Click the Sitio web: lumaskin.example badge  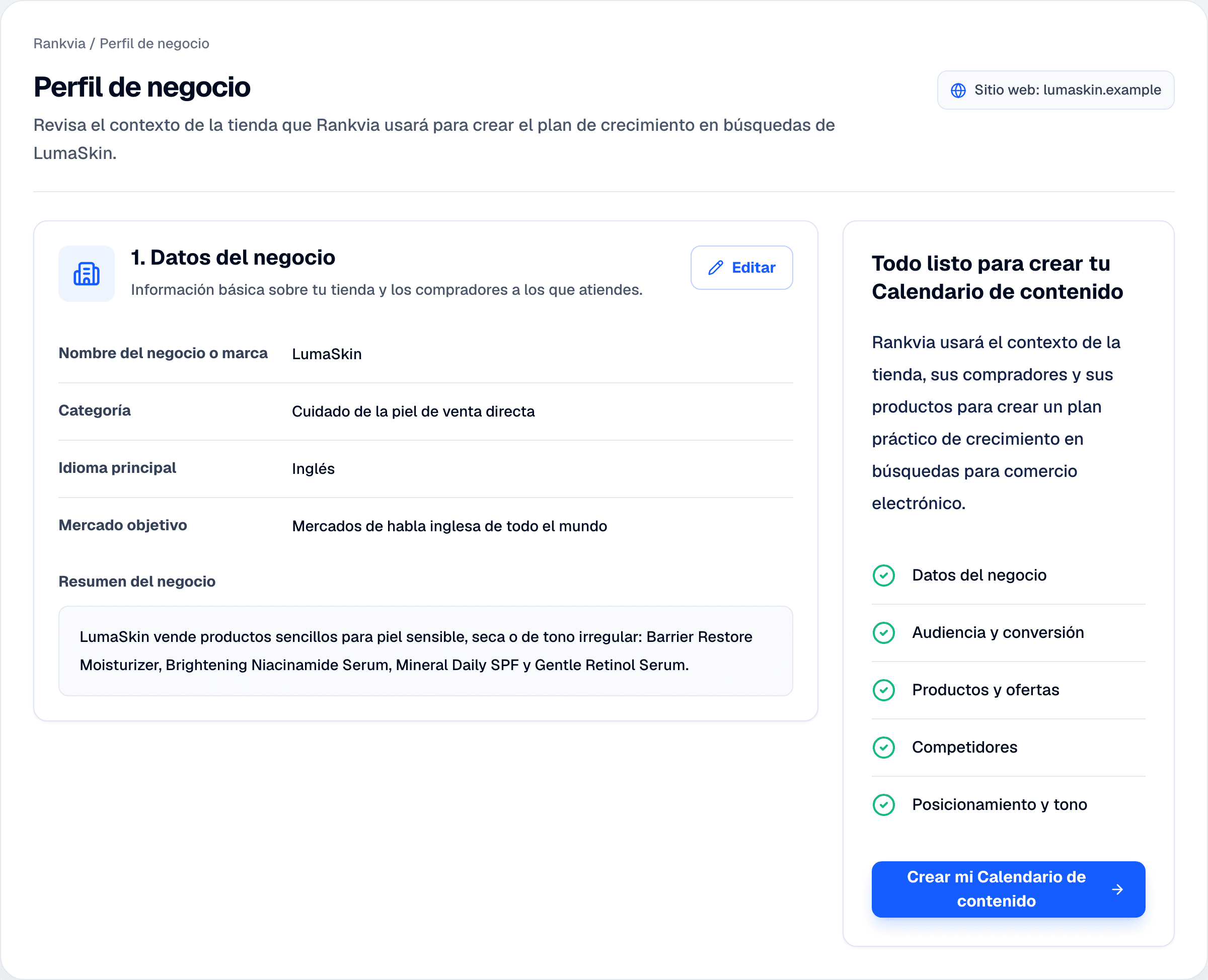pyautogui.click(x=1055, y=91)
